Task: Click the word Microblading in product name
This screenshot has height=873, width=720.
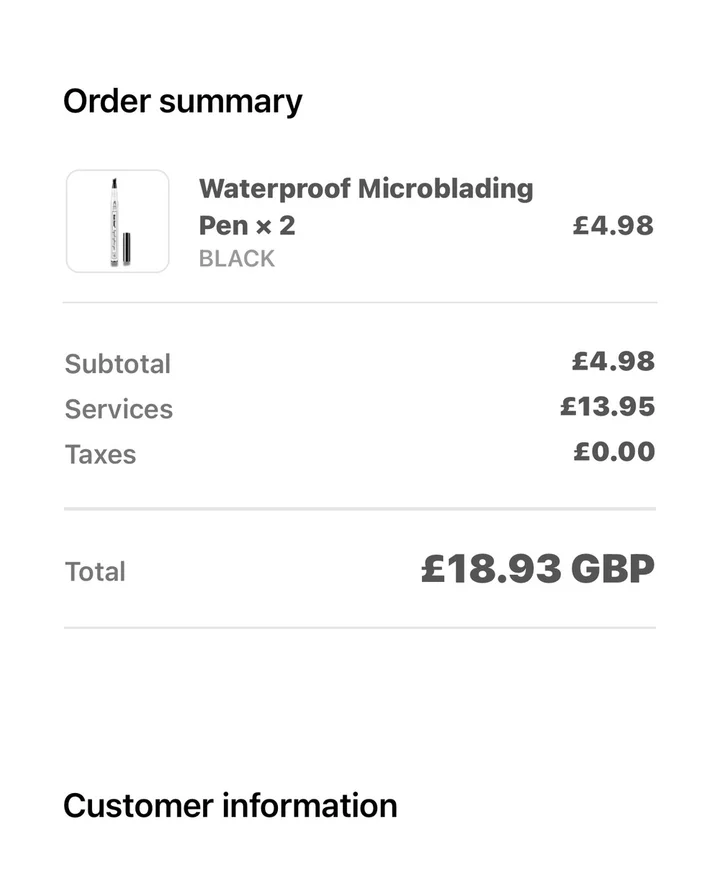Action: point(446,189)
